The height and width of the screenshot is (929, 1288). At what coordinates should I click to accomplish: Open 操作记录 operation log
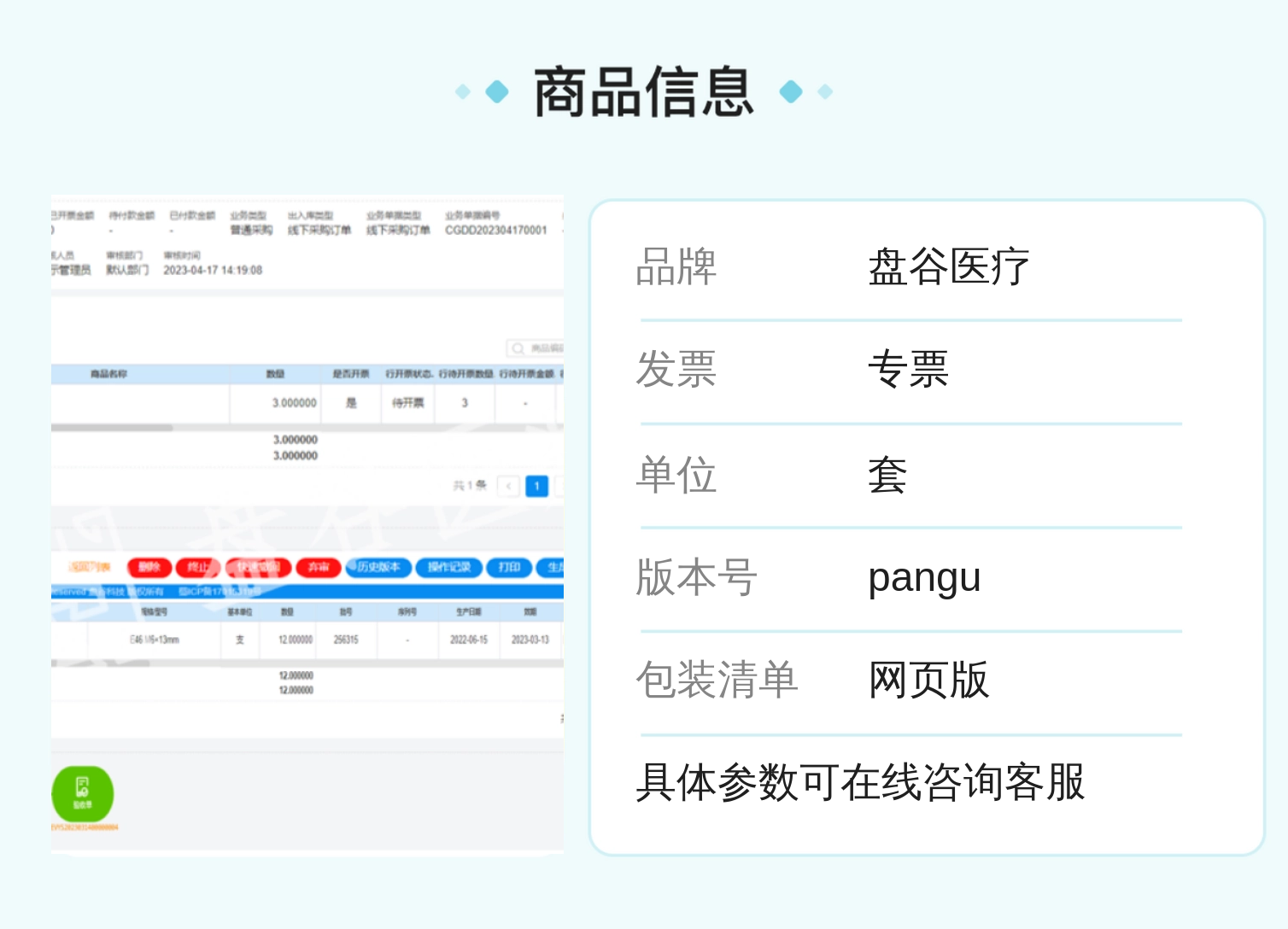(x=448, y=567)
